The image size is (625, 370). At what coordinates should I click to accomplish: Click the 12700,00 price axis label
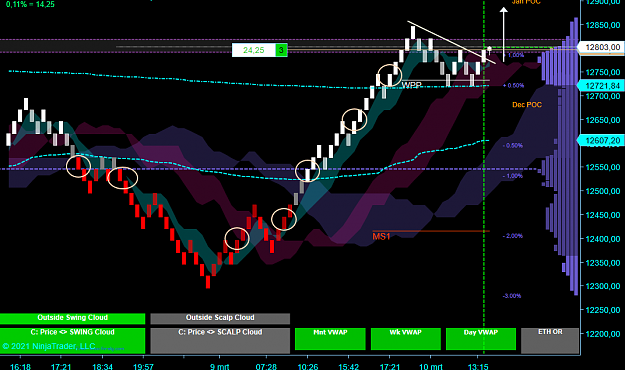pos(603,96)
